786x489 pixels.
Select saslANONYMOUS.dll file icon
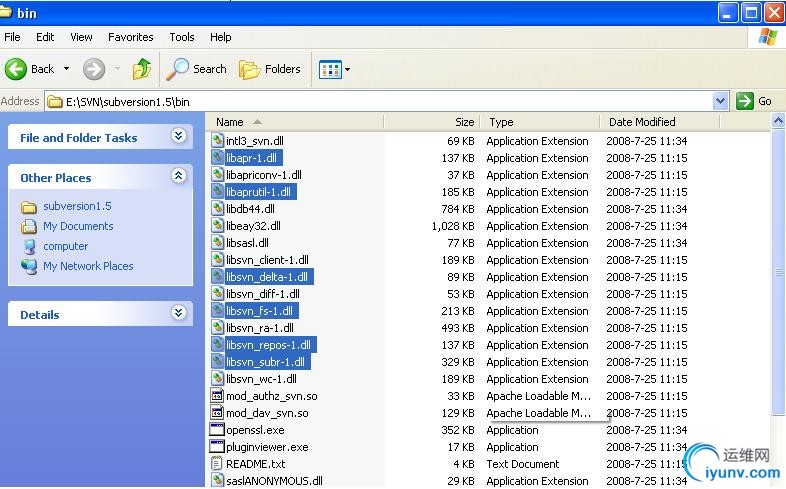(217, 480)
